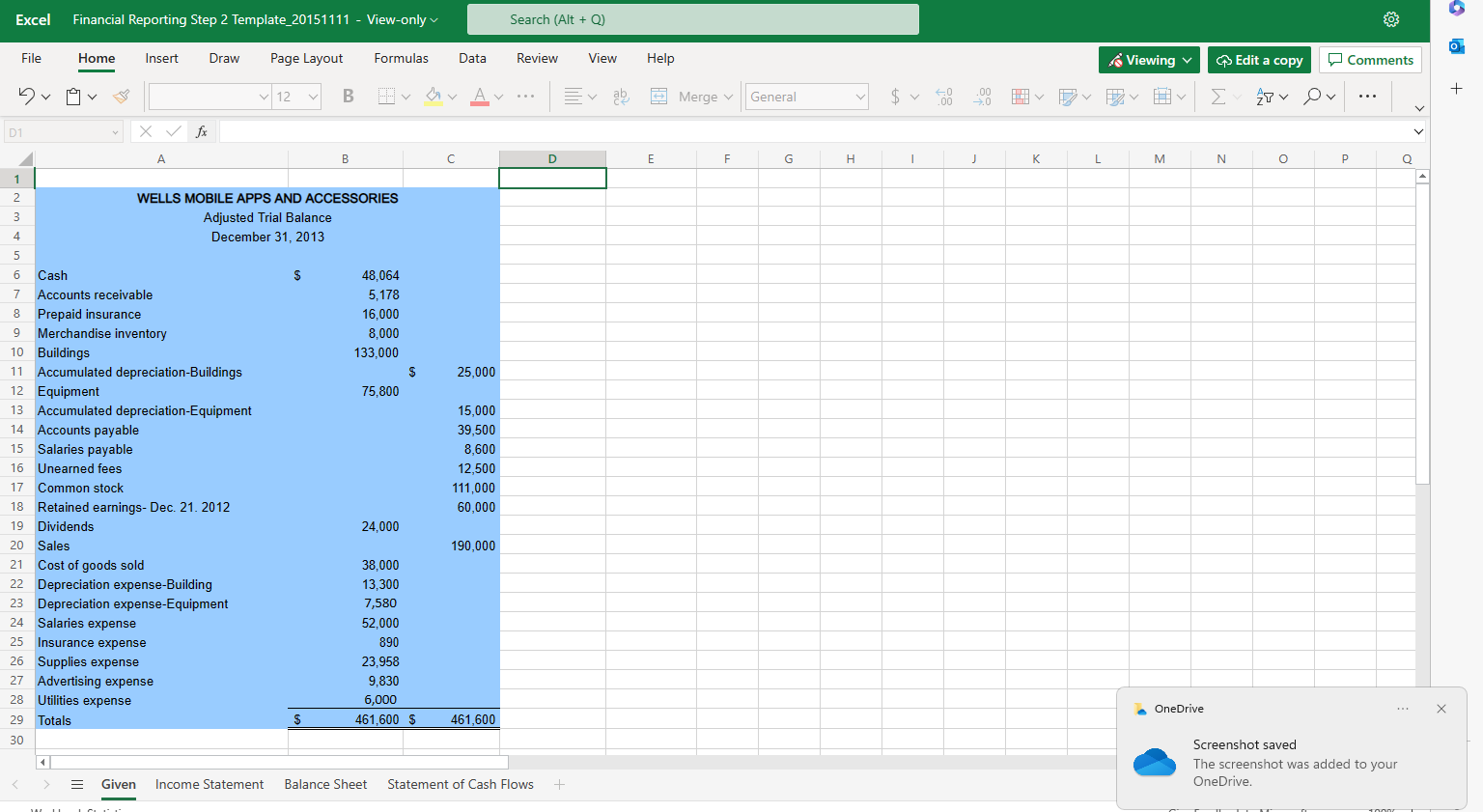Click the Outlook icon in sidebar

[x=1457, y=46]
